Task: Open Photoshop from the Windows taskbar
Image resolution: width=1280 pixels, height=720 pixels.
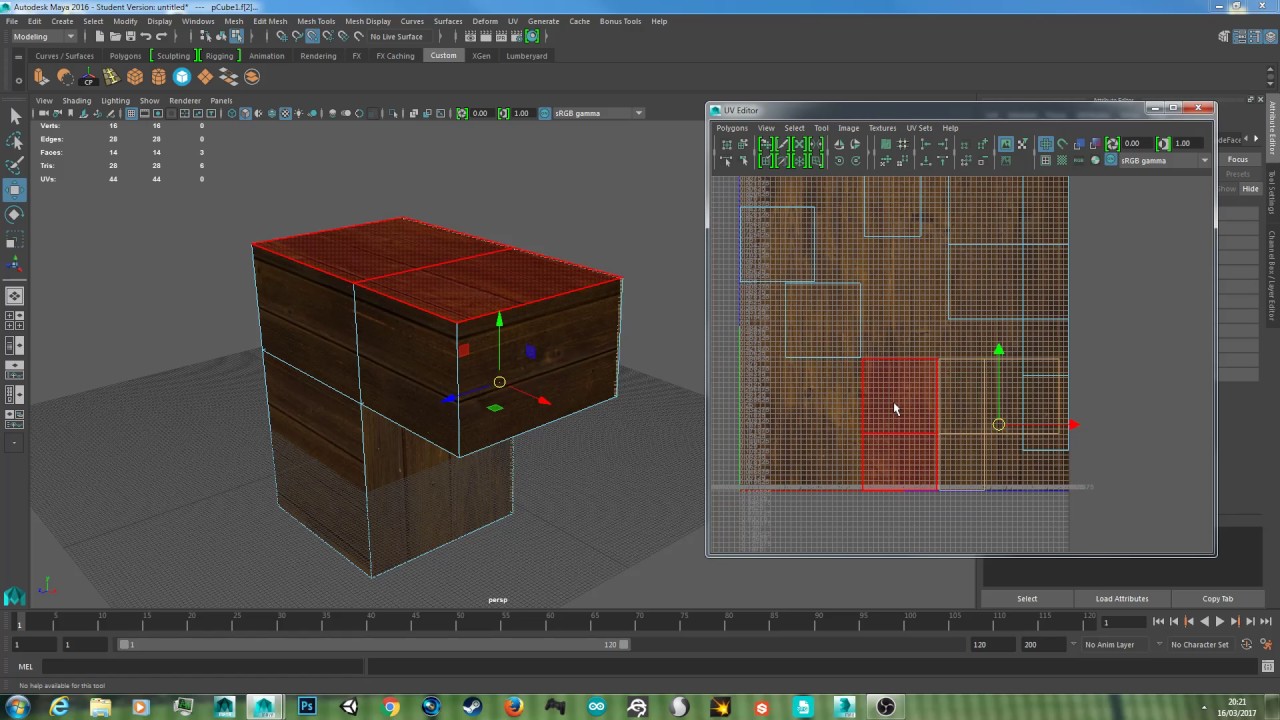Action: (x=307, y=707)
